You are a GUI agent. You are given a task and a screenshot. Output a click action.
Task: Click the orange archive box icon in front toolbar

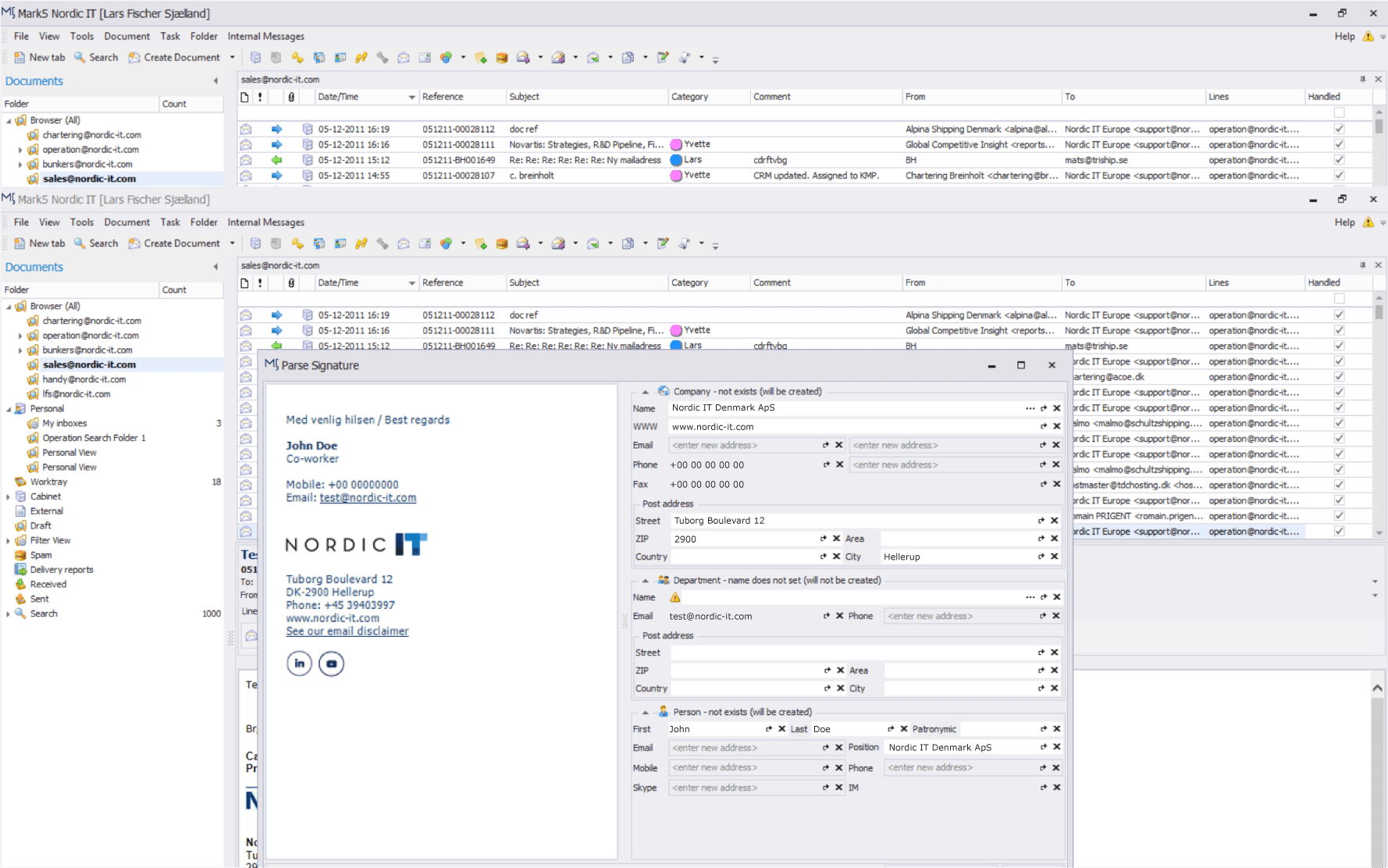click(x=502, y=244)
